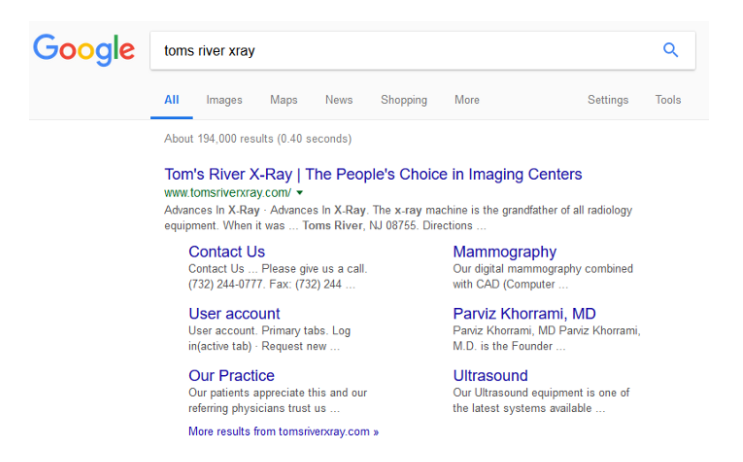Viewport: 743px width, 462px height.
Task: Open the More search options menu
Action: pyautogui.click(x=466, y=100)
